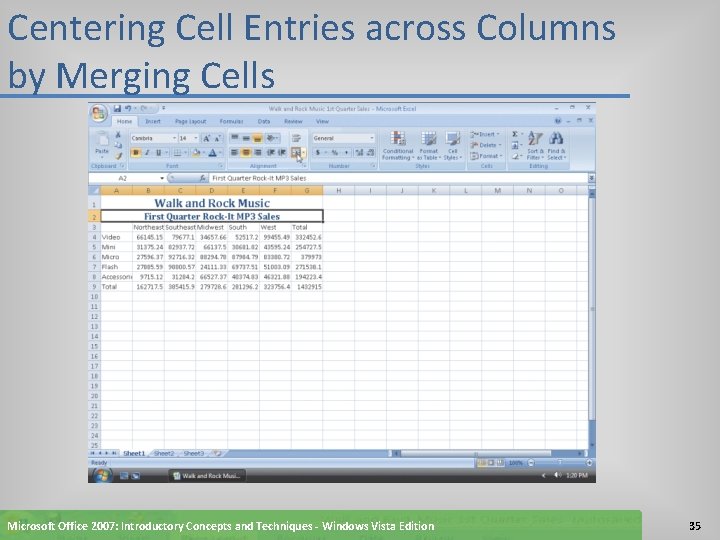The height and width of the screenshot is (540, 720).
Task: Click Walk and Rock Music taskbar button
Action: [207, 476]
